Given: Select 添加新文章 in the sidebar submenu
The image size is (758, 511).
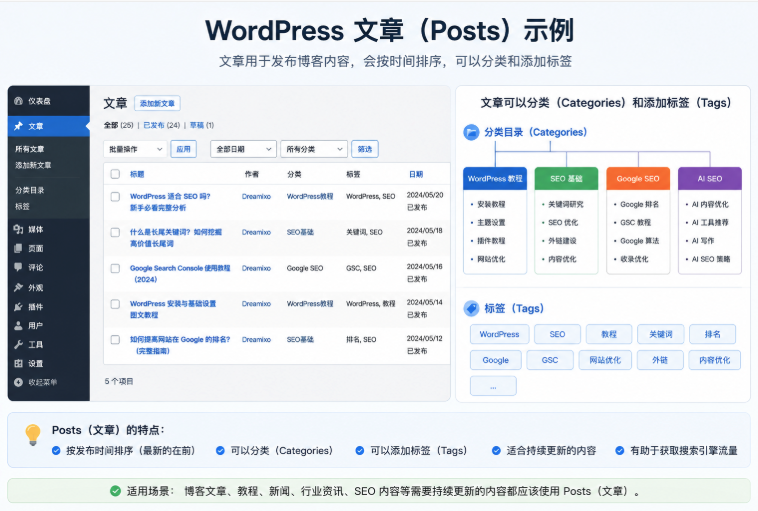Looking at the screenshot, I should pos(33,165).
